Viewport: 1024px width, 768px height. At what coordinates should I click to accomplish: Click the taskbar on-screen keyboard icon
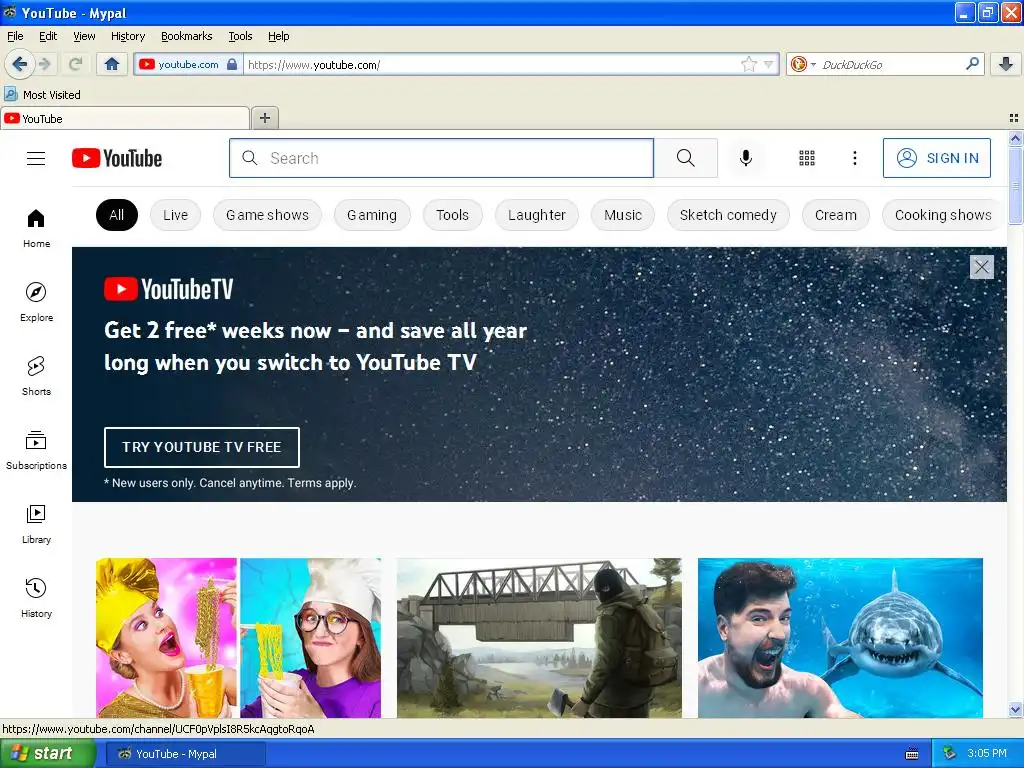click(x=912, y=754)
